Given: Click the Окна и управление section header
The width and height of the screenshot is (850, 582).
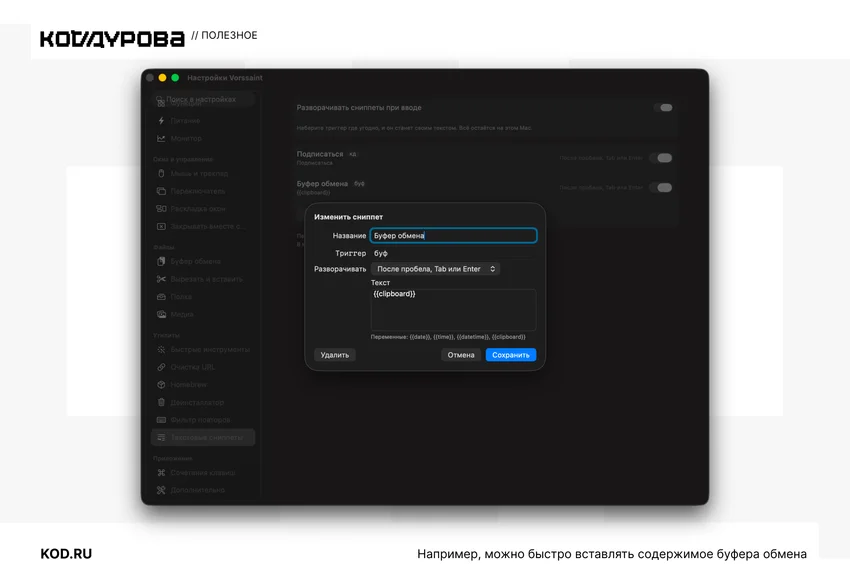Looking at the screenshot, I should click(x=183, y=159).
